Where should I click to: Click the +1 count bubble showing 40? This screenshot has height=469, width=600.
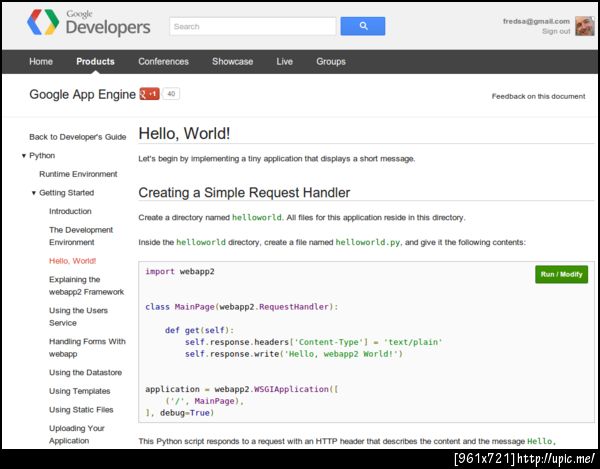click(171, 94)
